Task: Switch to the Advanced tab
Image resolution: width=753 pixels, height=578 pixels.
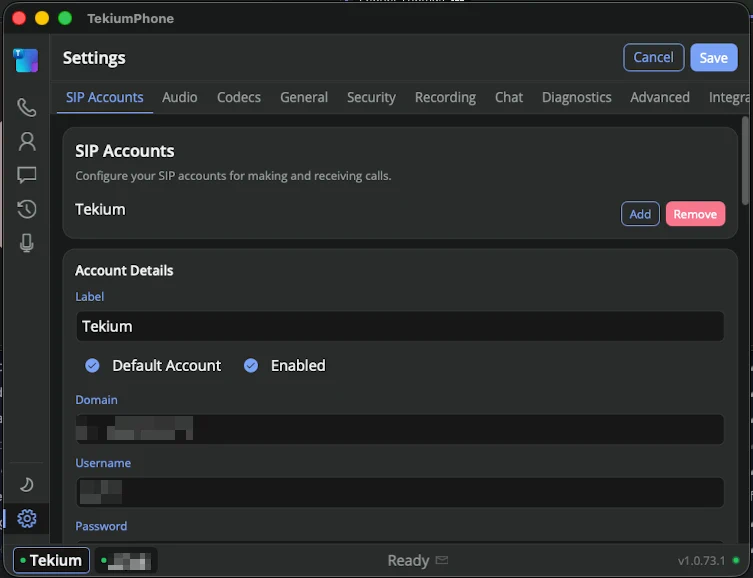Action: click(660, 97)
